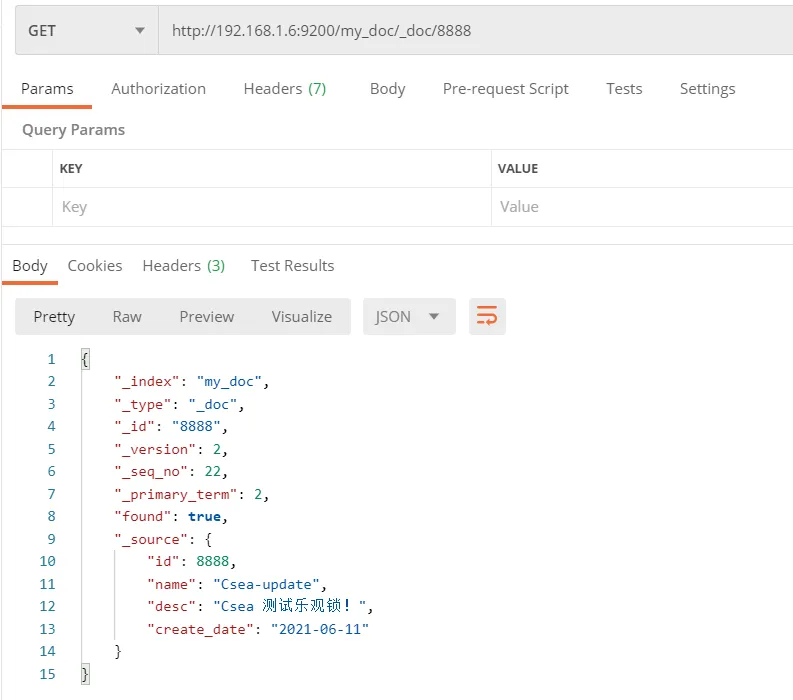The width and height of the screenshot is (793, 700).
Task: Toggle the wrap lines icon
Action: click(487, 316)
